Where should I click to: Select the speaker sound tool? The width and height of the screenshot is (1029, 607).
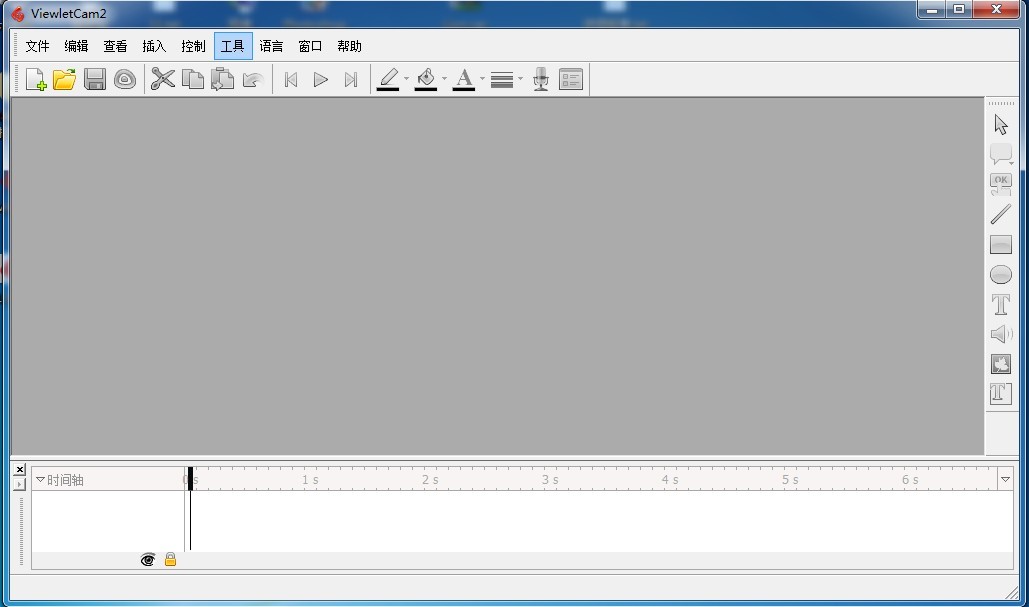point(1001,334)
